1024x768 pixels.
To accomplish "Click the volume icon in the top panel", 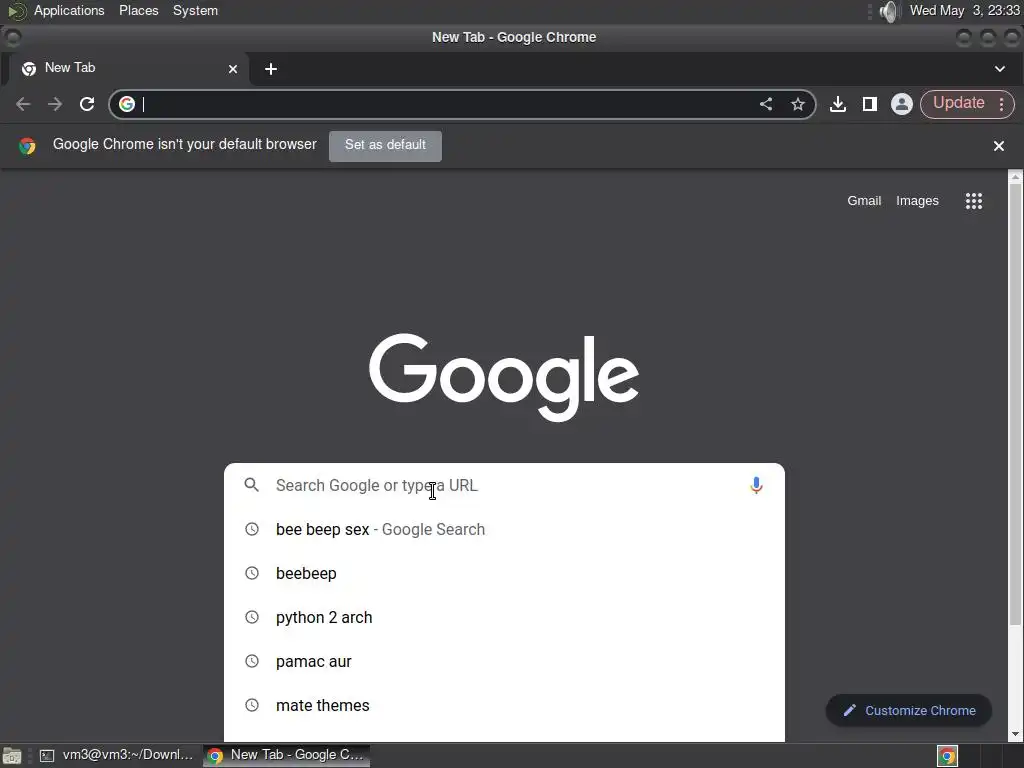I will click(889, 11).
